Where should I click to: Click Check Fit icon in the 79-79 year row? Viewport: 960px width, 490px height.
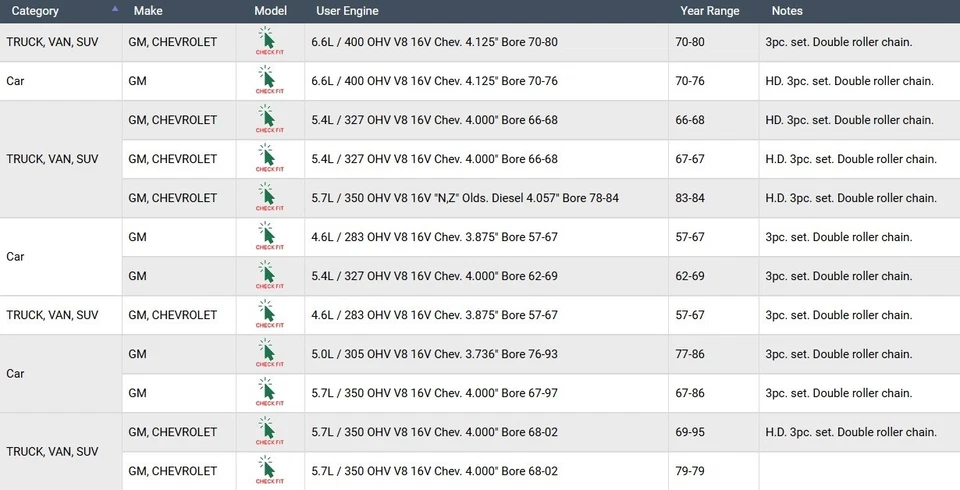point(266,471)
